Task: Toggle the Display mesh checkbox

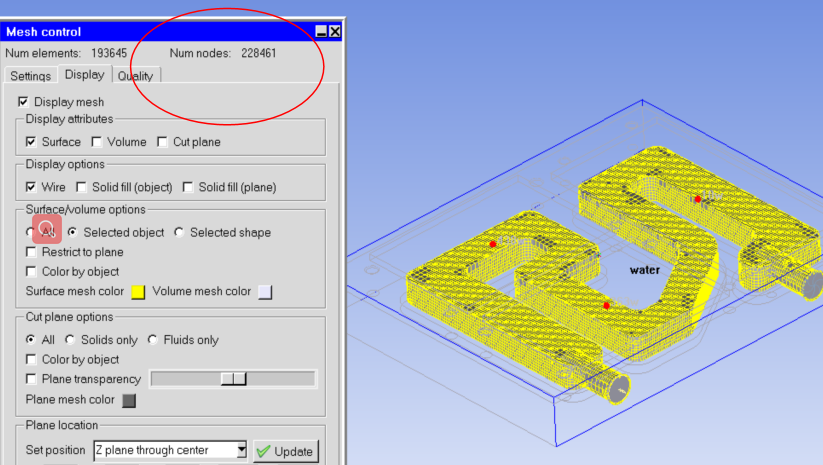Action: click(x=24, y=102)
